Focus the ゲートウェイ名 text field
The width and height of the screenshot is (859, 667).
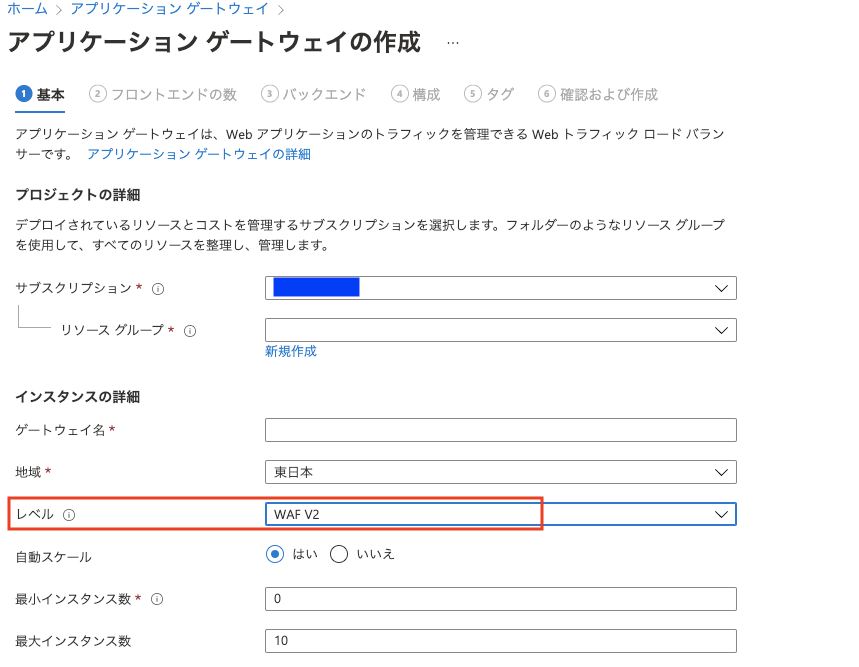pos(501,430)
